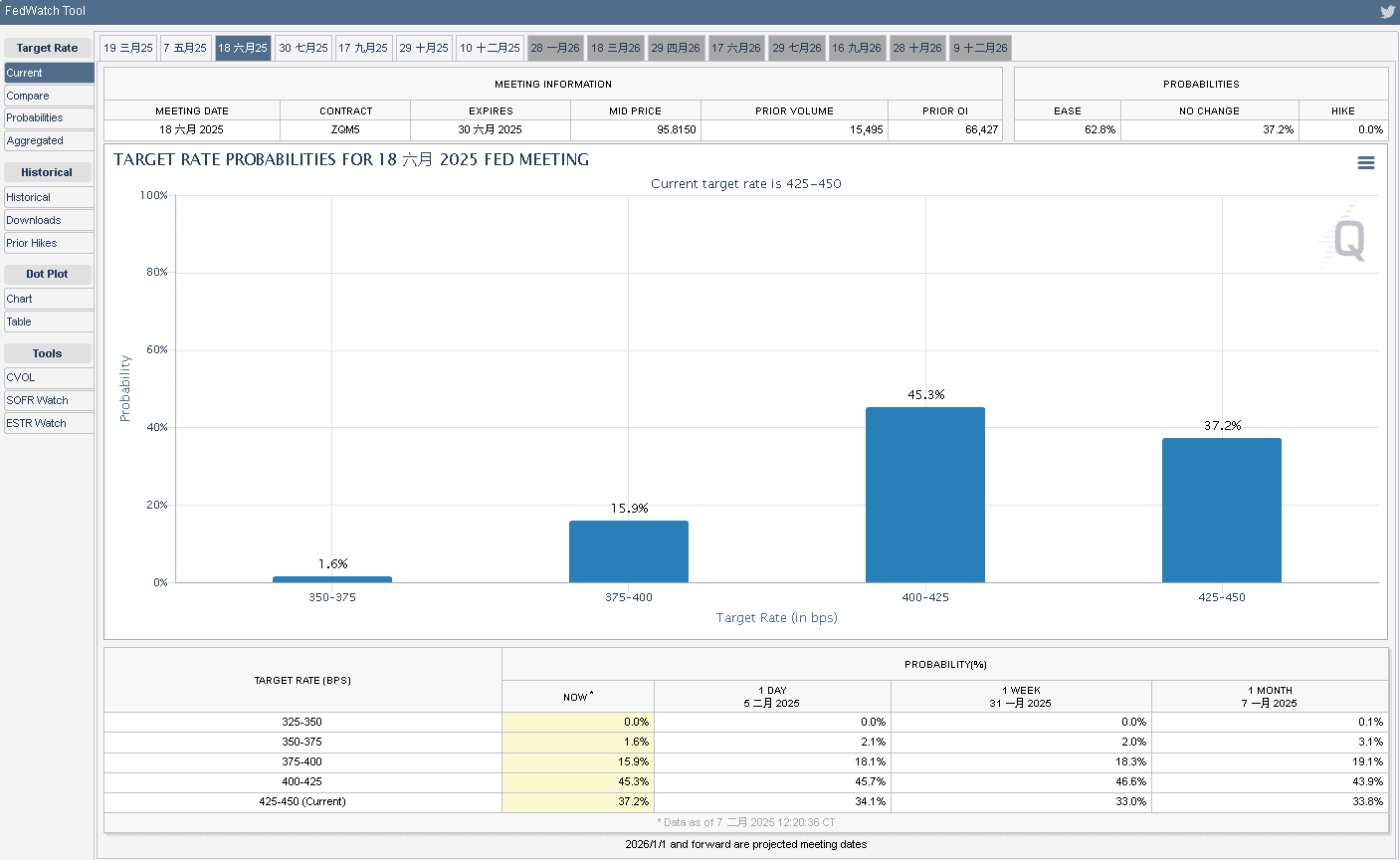Click the mid price value 95.8150
The width and height of the screenshot is (1400, 860).
pyautogui.click(x=636, y=130)
